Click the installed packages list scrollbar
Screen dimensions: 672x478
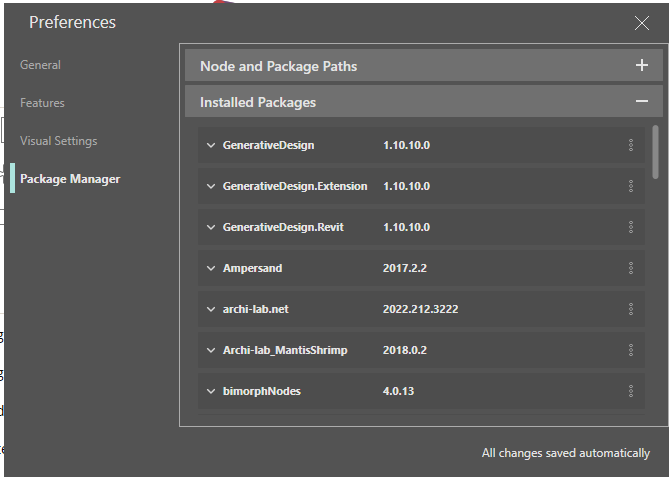(656, 150)
